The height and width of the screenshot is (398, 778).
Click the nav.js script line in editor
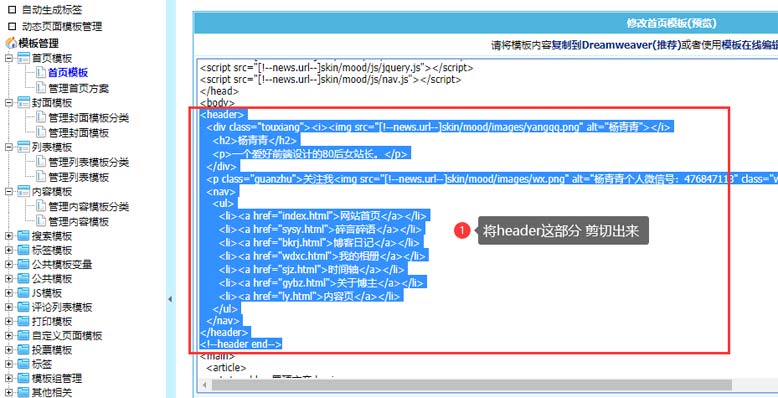click(330, 79)
